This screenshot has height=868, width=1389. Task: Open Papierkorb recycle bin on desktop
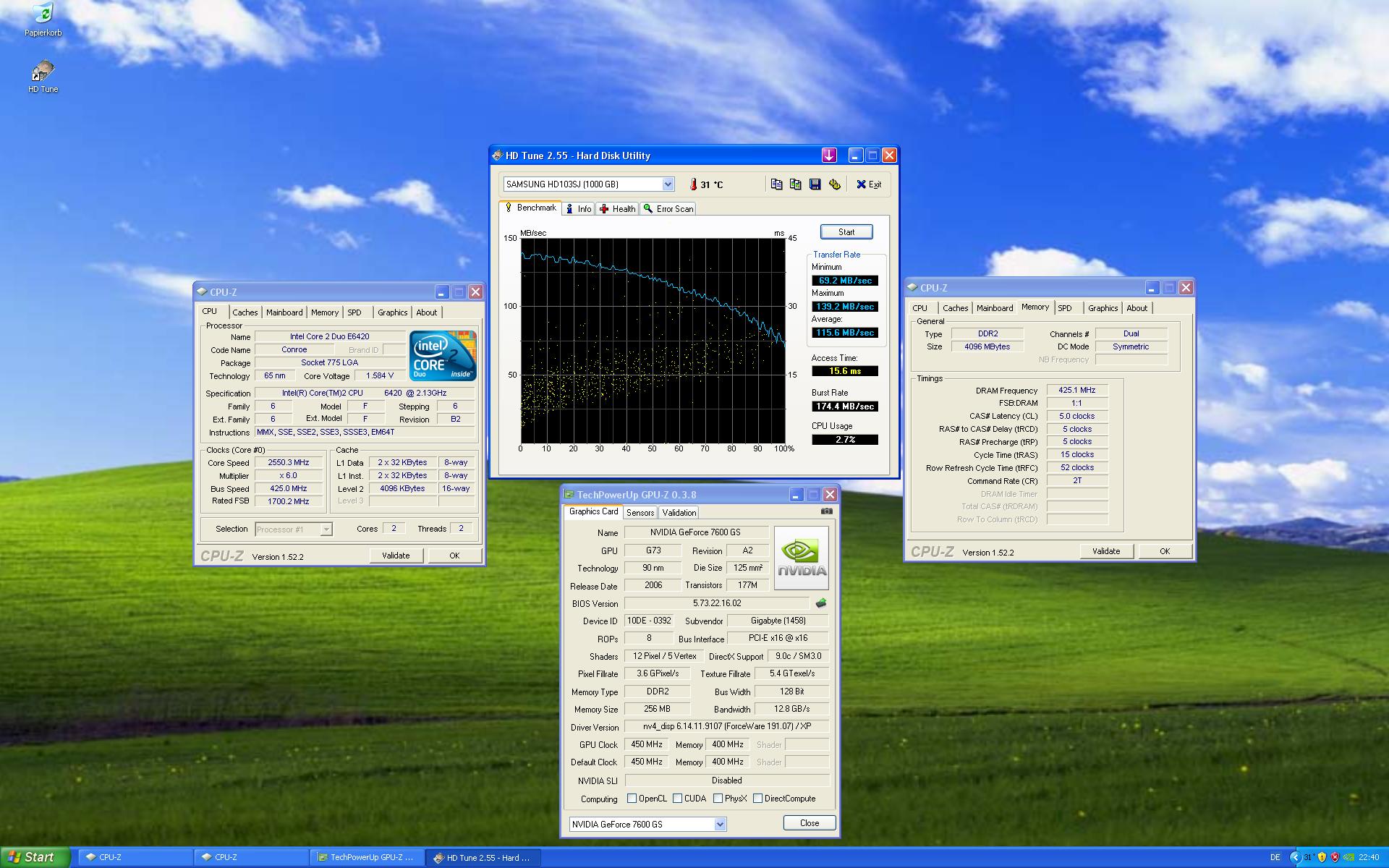tap(43, 20)
